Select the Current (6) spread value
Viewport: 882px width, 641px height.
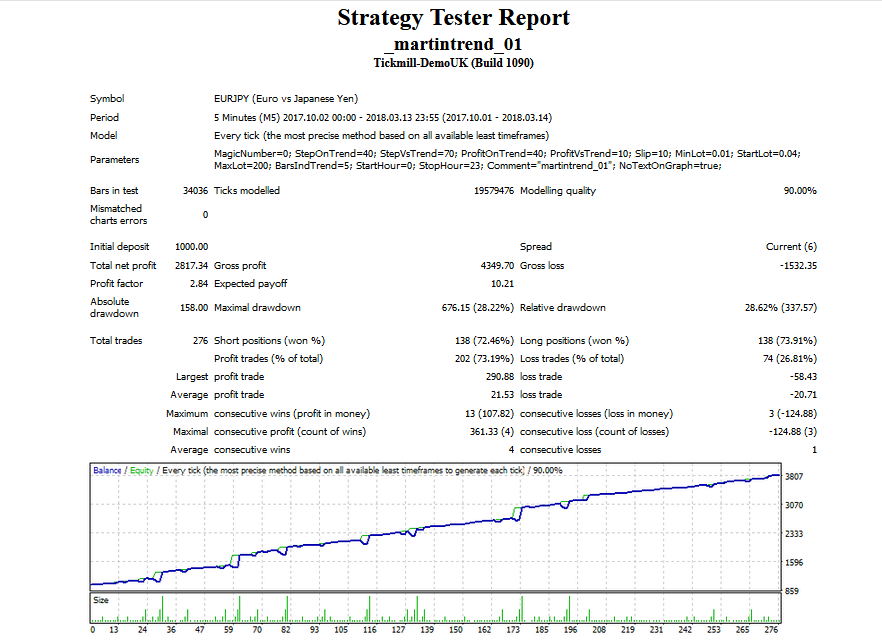[791, 246]
